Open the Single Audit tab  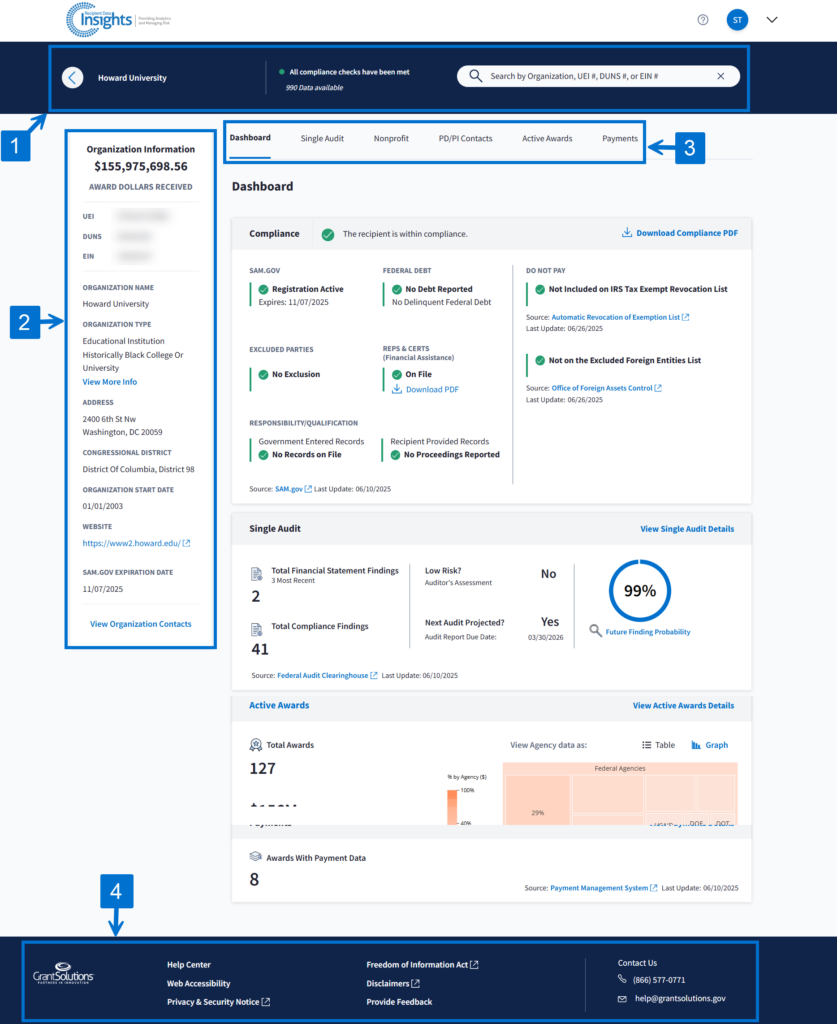322,138
